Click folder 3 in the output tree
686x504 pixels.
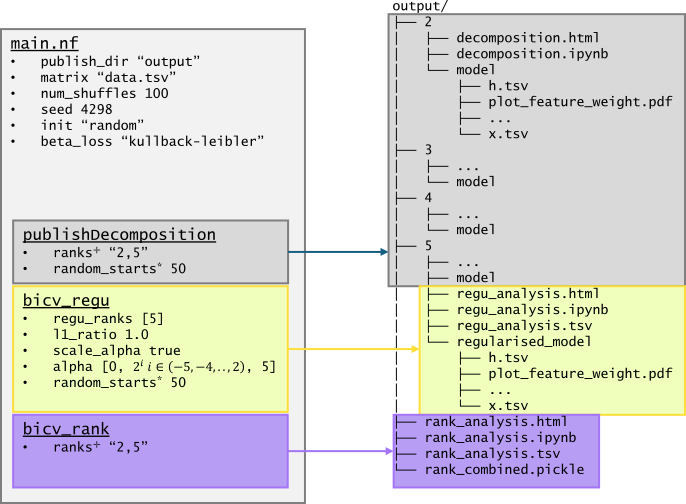428,150
